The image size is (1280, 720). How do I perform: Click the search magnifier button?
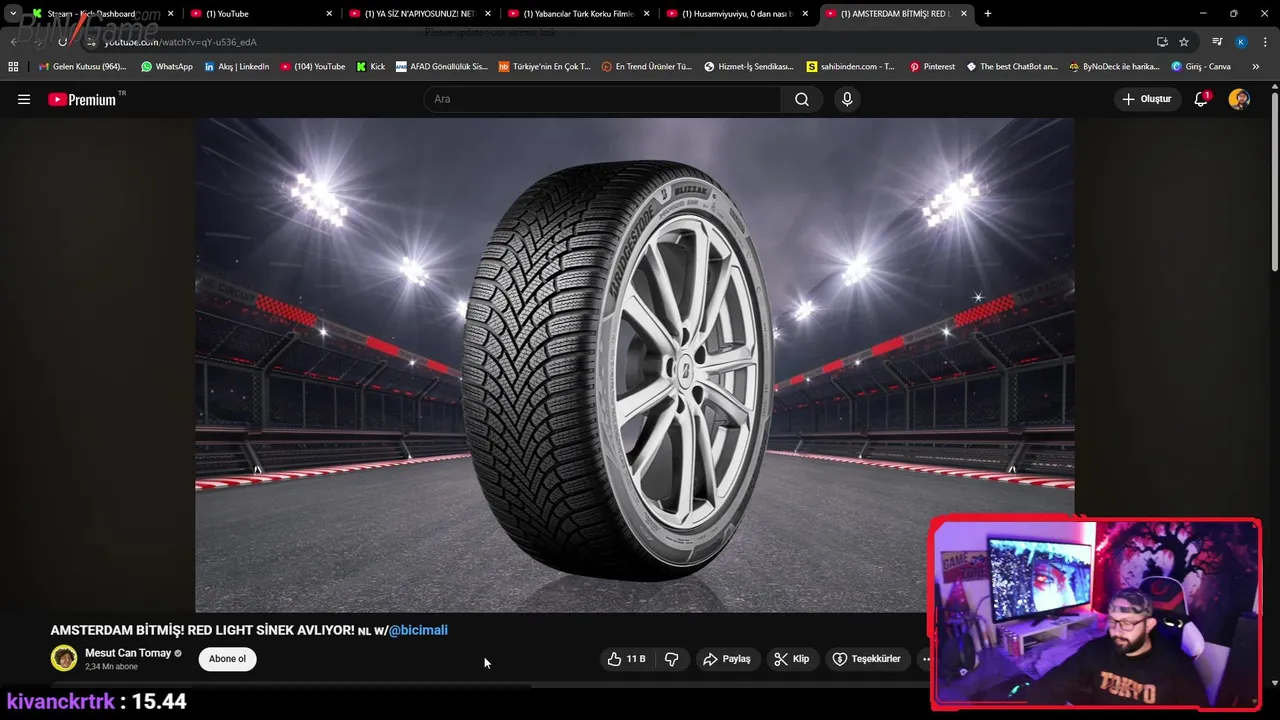802,99
